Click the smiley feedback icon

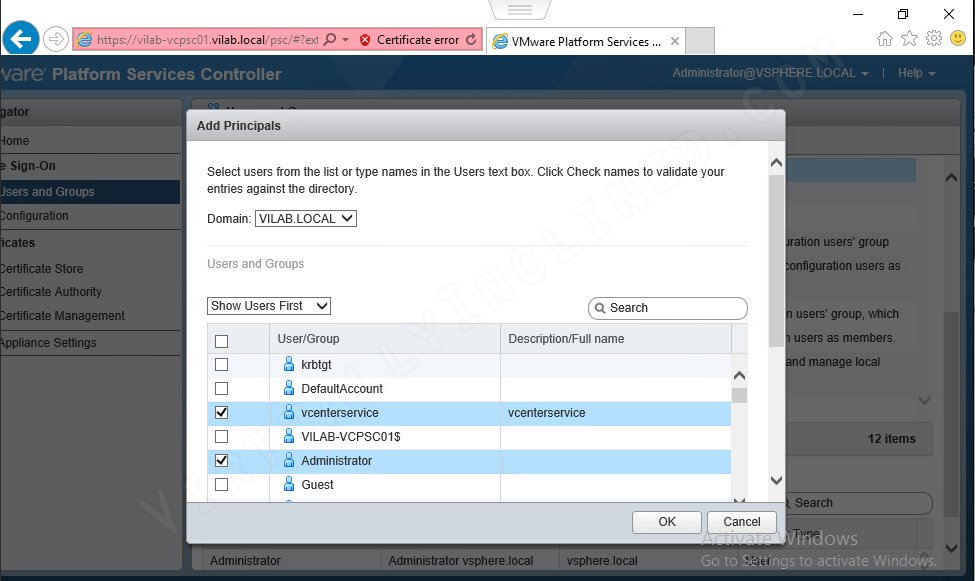click(958, 39)
